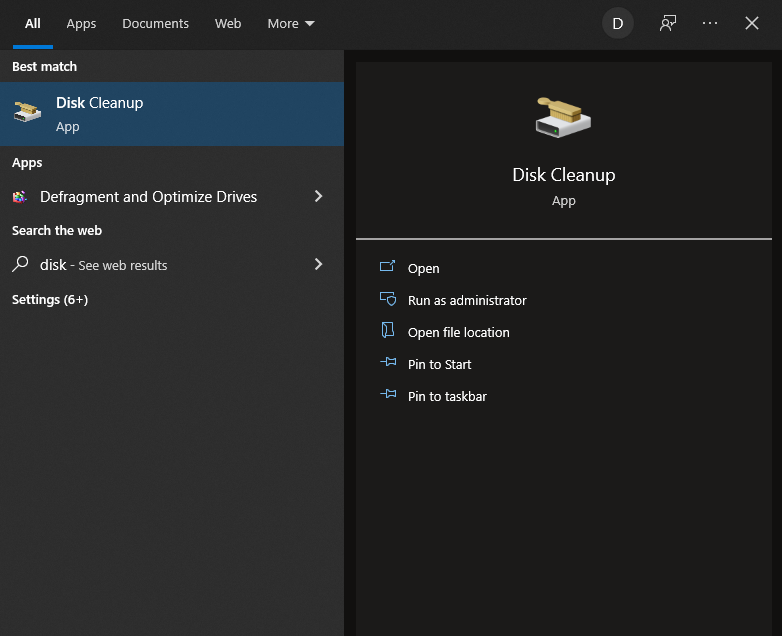
Task: Click the Pin to Start pin icon
Action: coord(388,362)
